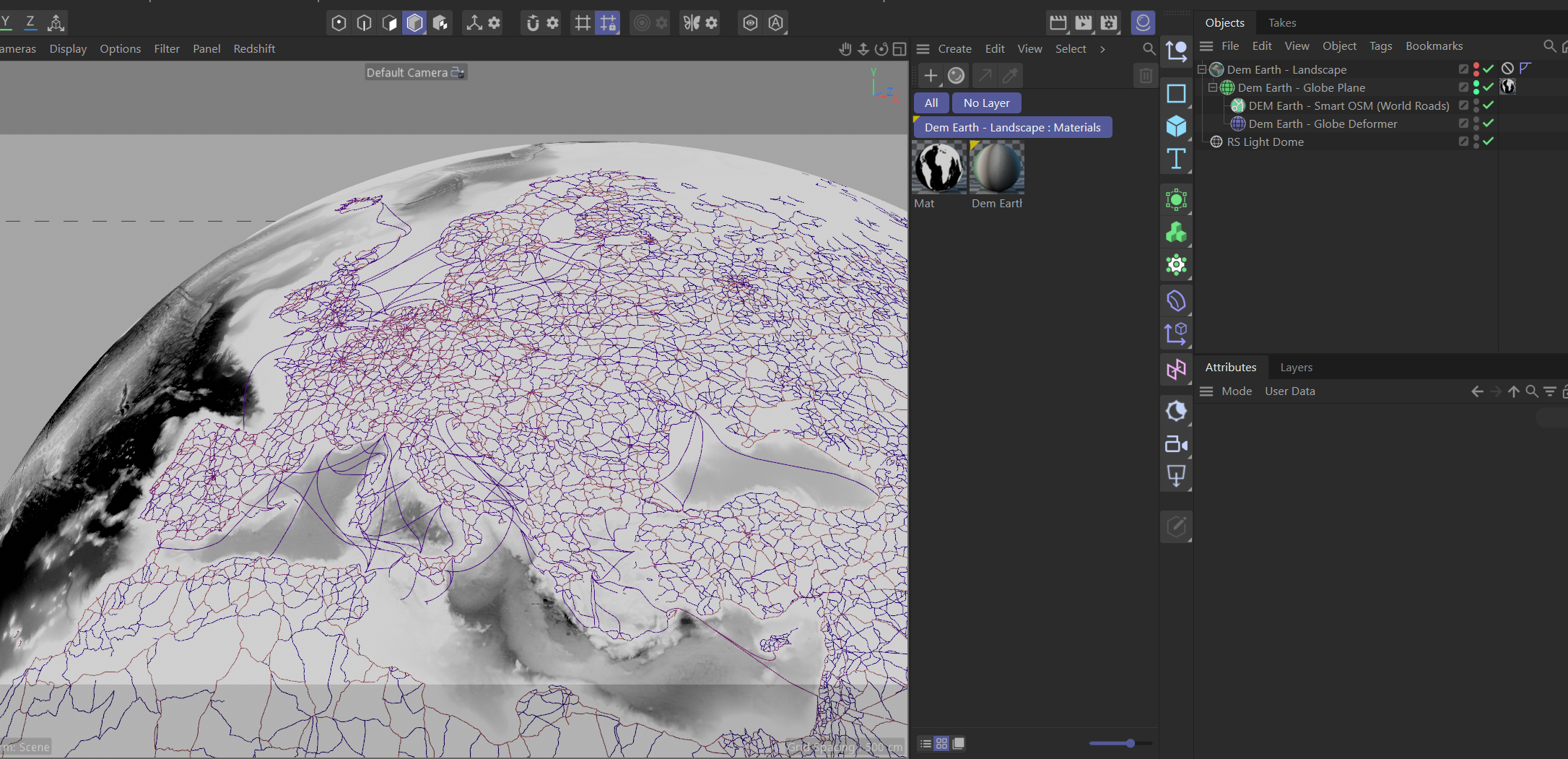Click the Default Camera label
Viewport: 1568px width, 759px height.
(407, 73)
